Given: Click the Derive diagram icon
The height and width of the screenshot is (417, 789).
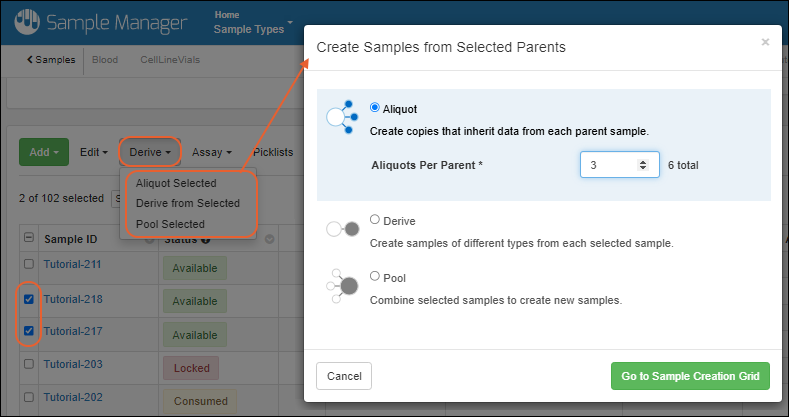Looking at the screenshot, I should pyautogui.click(x=341, y=229).
